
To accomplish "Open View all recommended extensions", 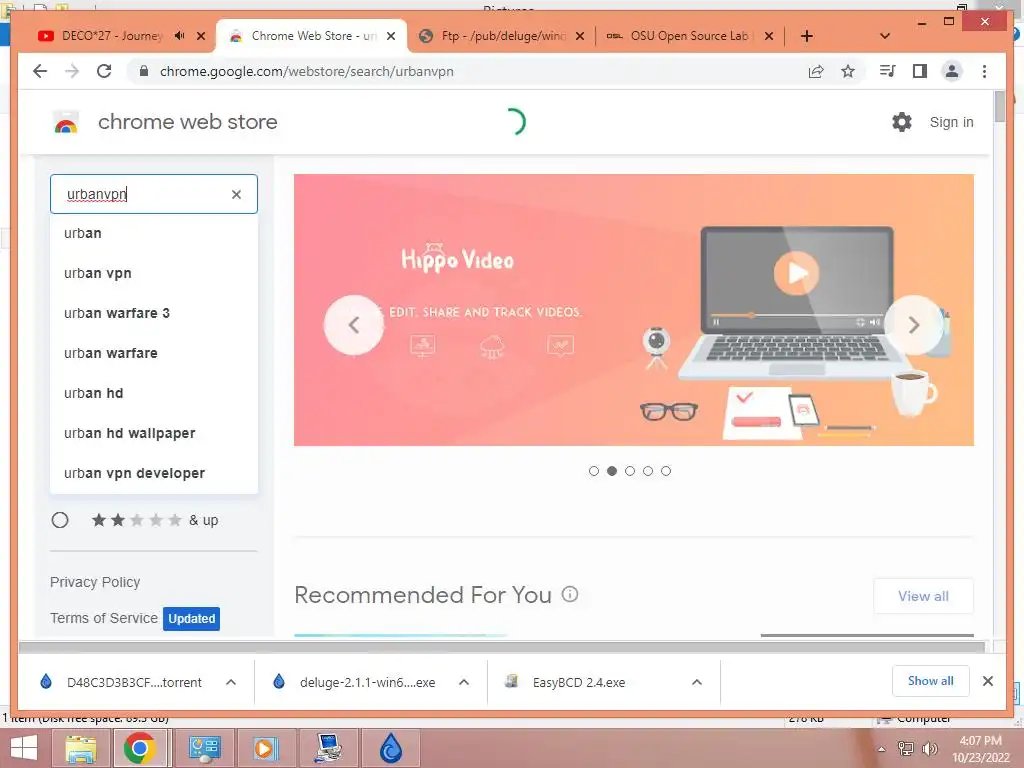I will (x=923, y=596).
